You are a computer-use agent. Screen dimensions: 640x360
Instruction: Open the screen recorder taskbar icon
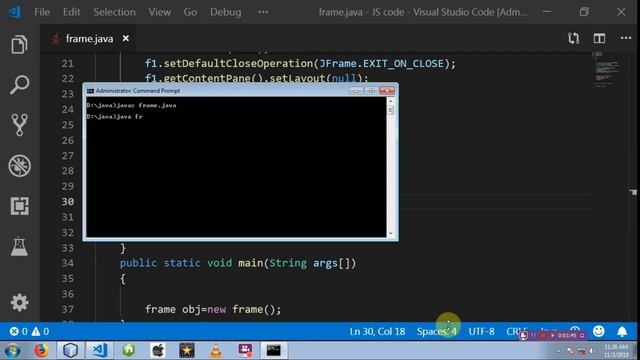coord(245,350)
